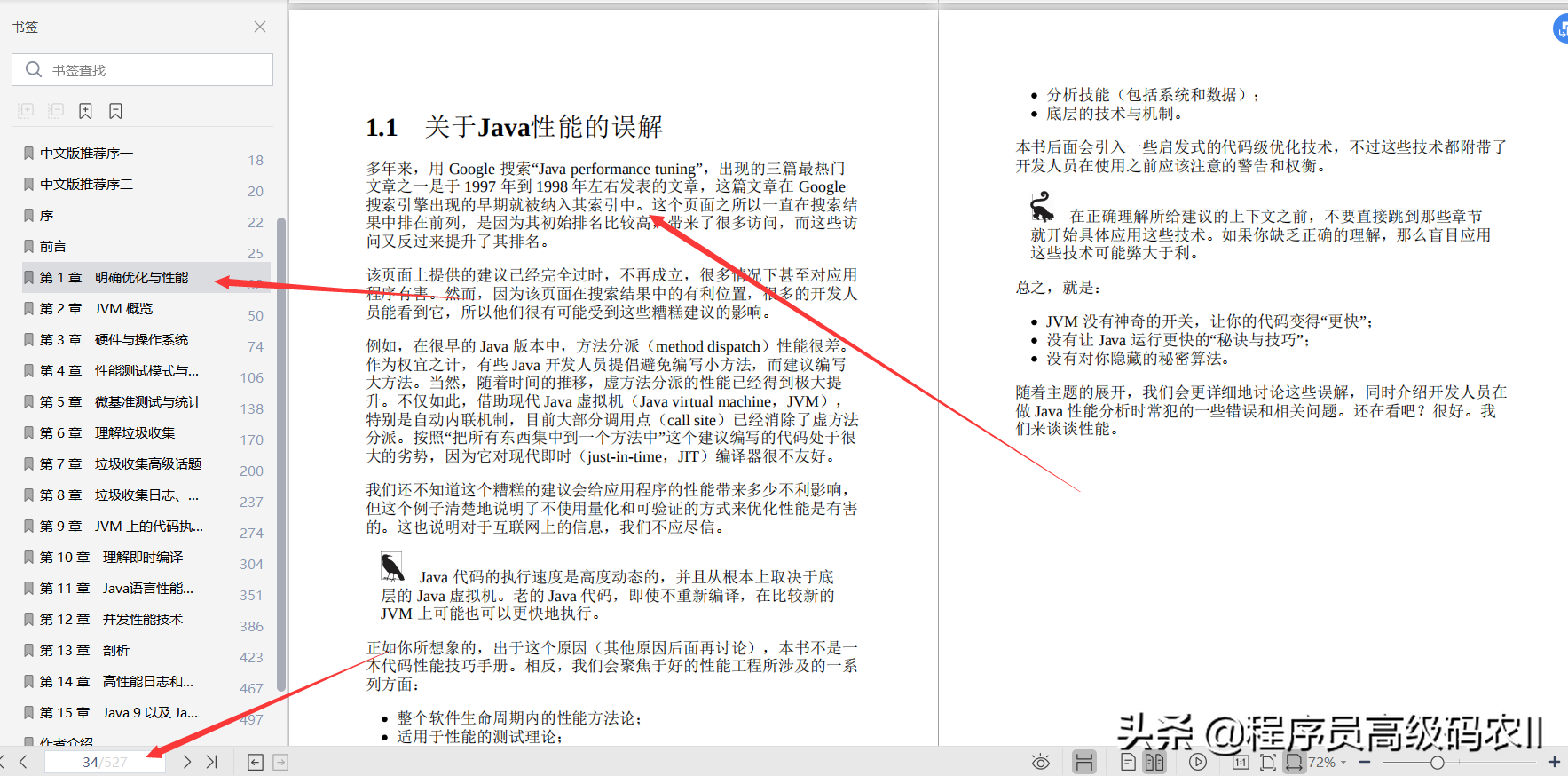Select 第 12 章 并发性能技术
The height and width of the screenshot is (776, 1568).
click(x=111, y=620)
